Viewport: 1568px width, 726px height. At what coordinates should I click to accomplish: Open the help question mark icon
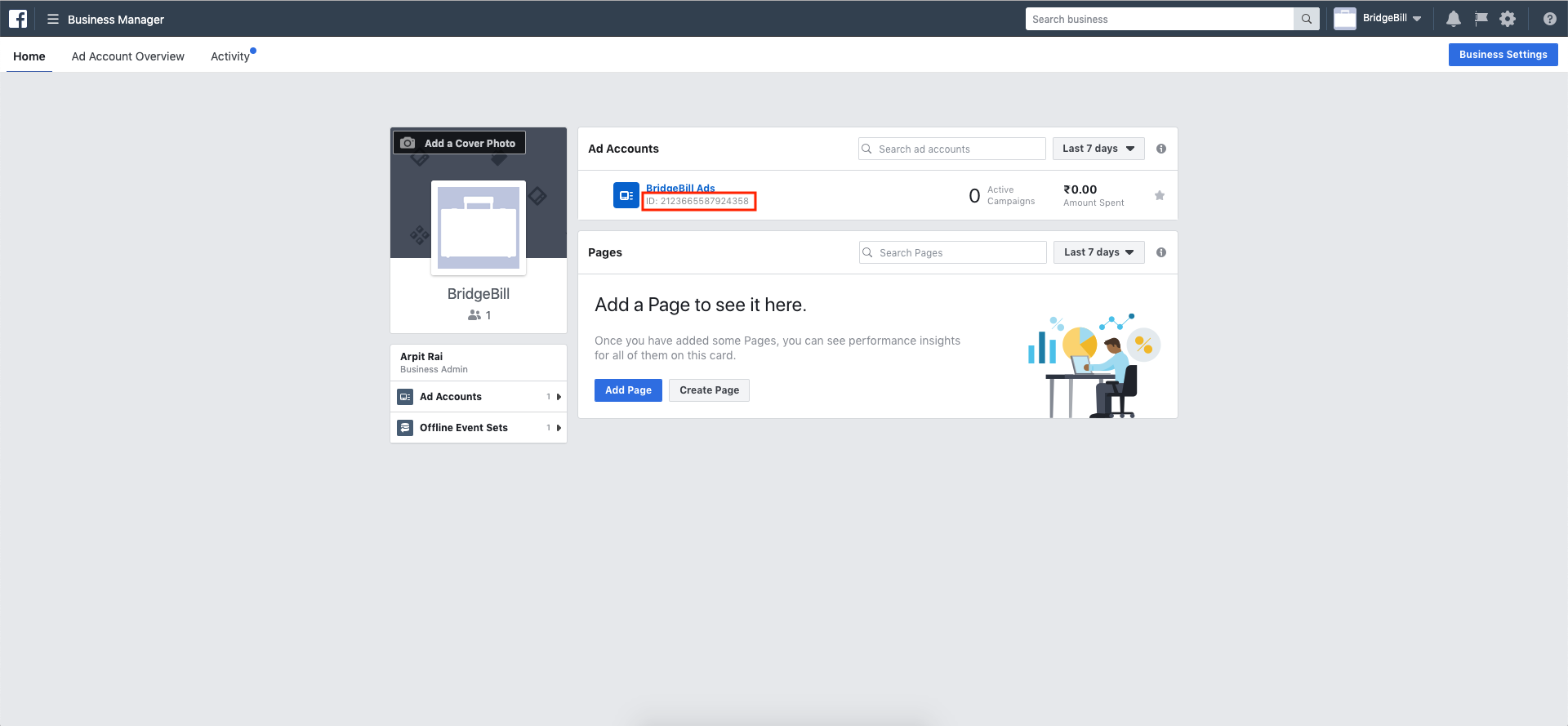1549,19
